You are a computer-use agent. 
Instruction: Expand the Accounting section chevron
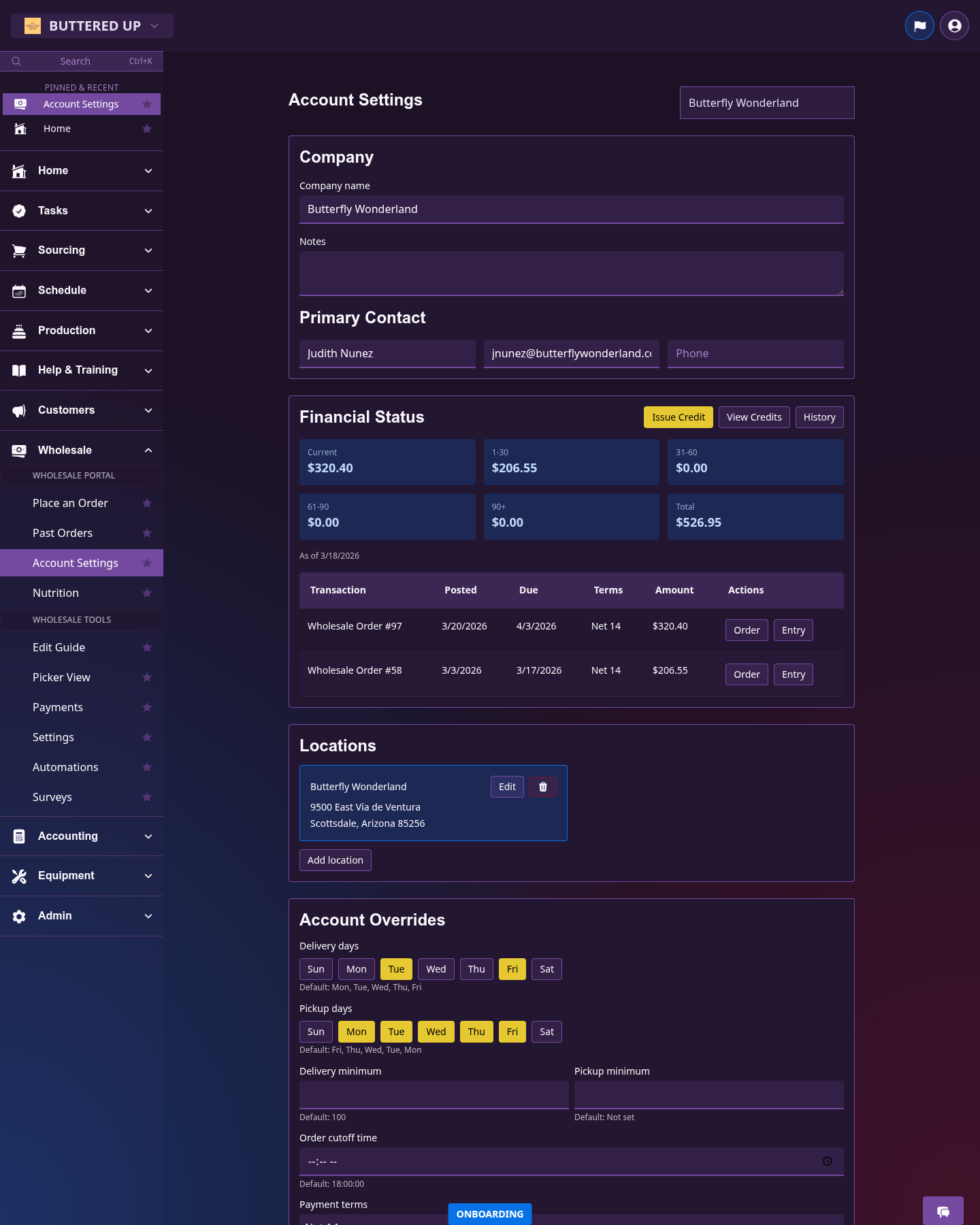click(148, 836)
